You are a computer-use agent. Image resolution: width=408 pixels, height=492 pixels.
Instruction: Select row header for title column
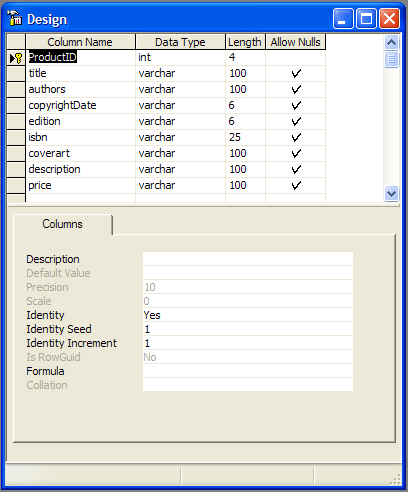[16, 73]
